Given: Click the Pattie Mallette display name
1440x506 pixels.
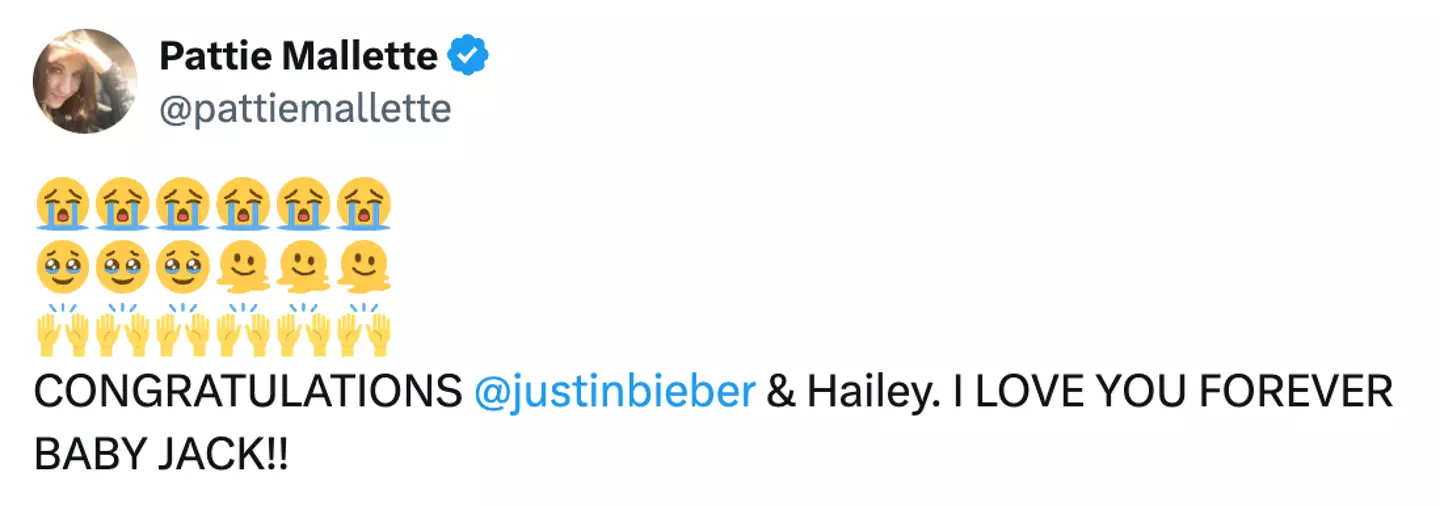Looking at the screenshot, I should click(298, 57).
